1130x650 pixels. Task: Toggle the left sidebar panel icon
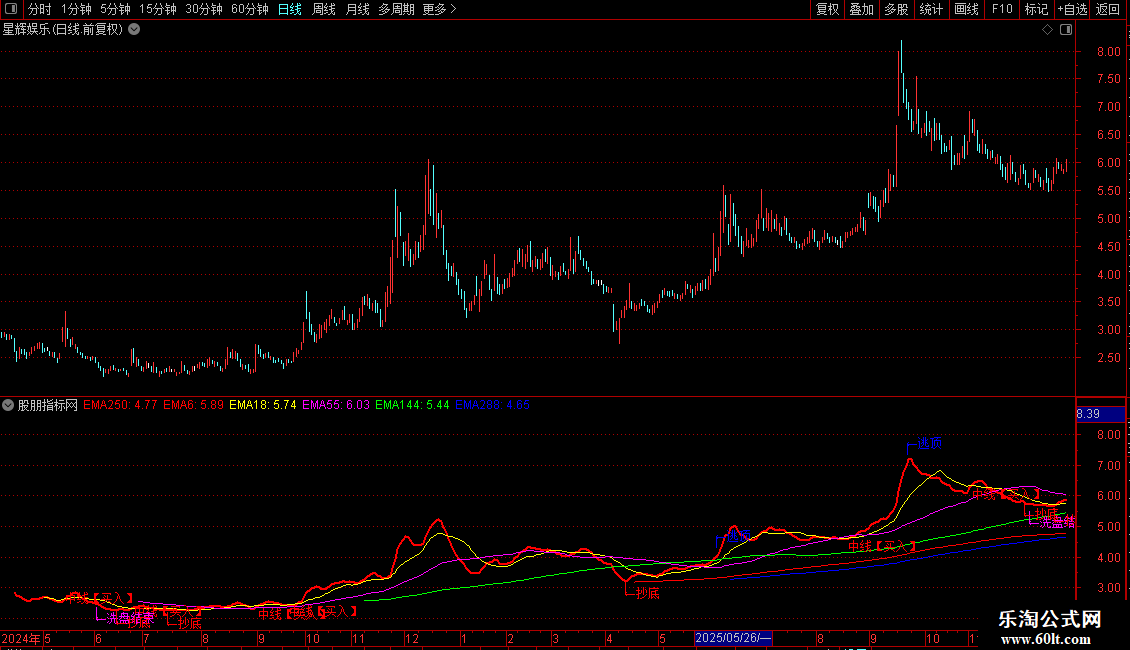[x=11, y=9]
